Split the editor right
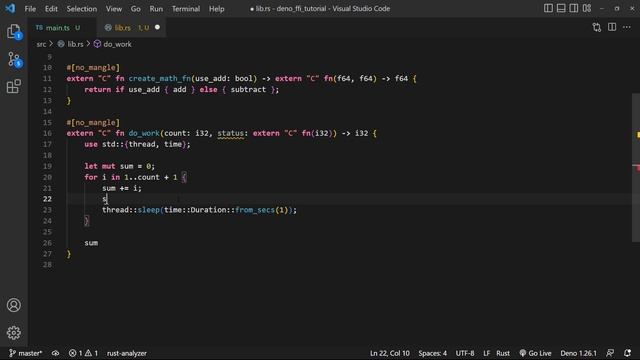Viewport: 640px width, 360px height. [612, 27]
